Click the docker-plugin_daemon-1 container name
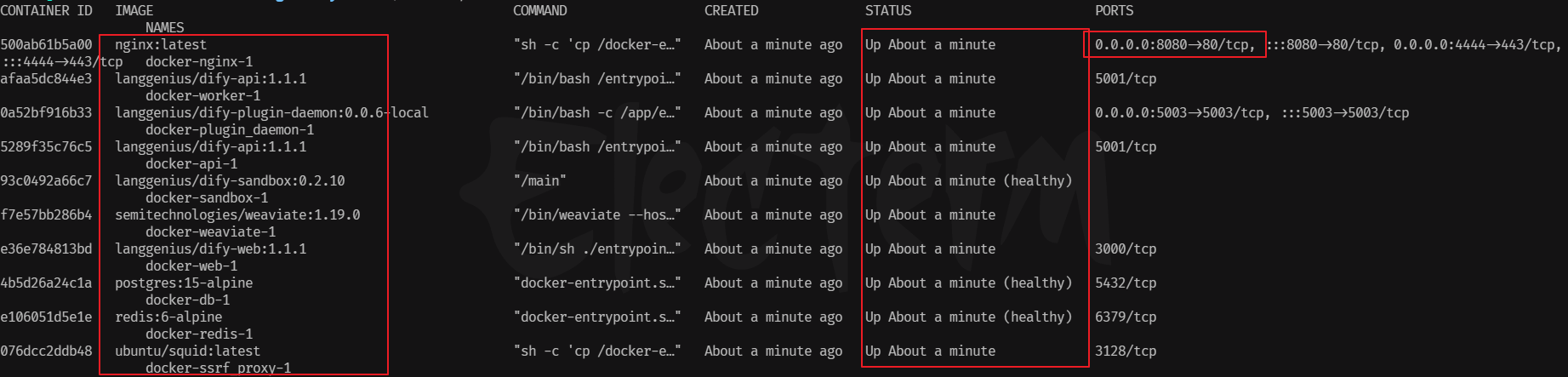 tap(230, 130)
